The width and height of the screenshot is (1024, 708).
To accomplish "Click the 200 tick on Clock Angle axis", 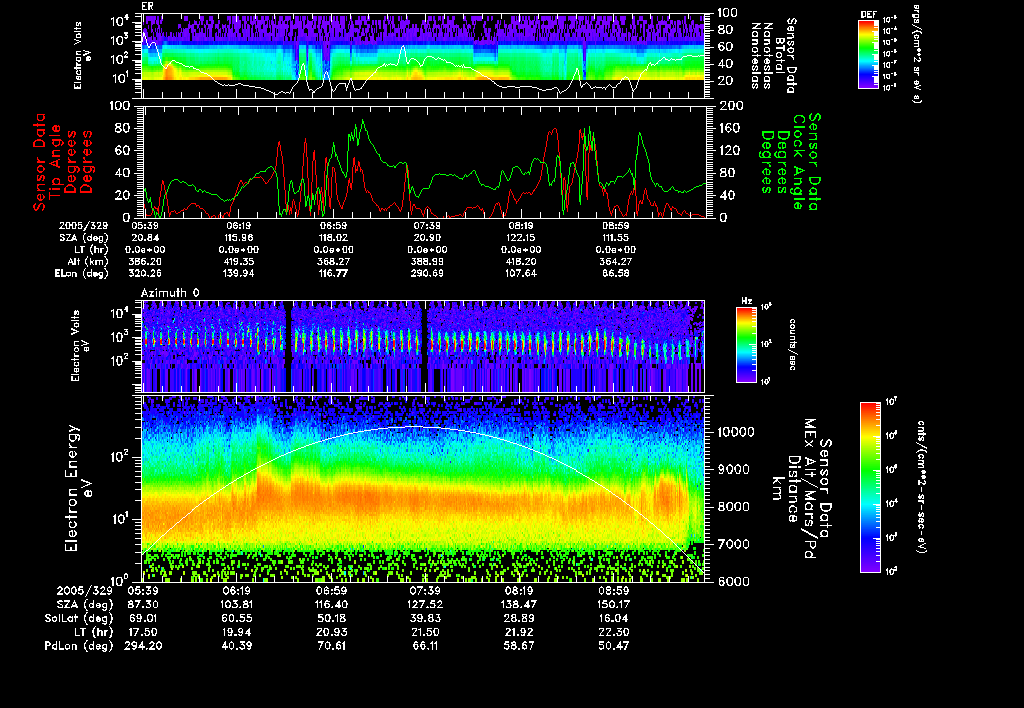I will coord(731,106).
